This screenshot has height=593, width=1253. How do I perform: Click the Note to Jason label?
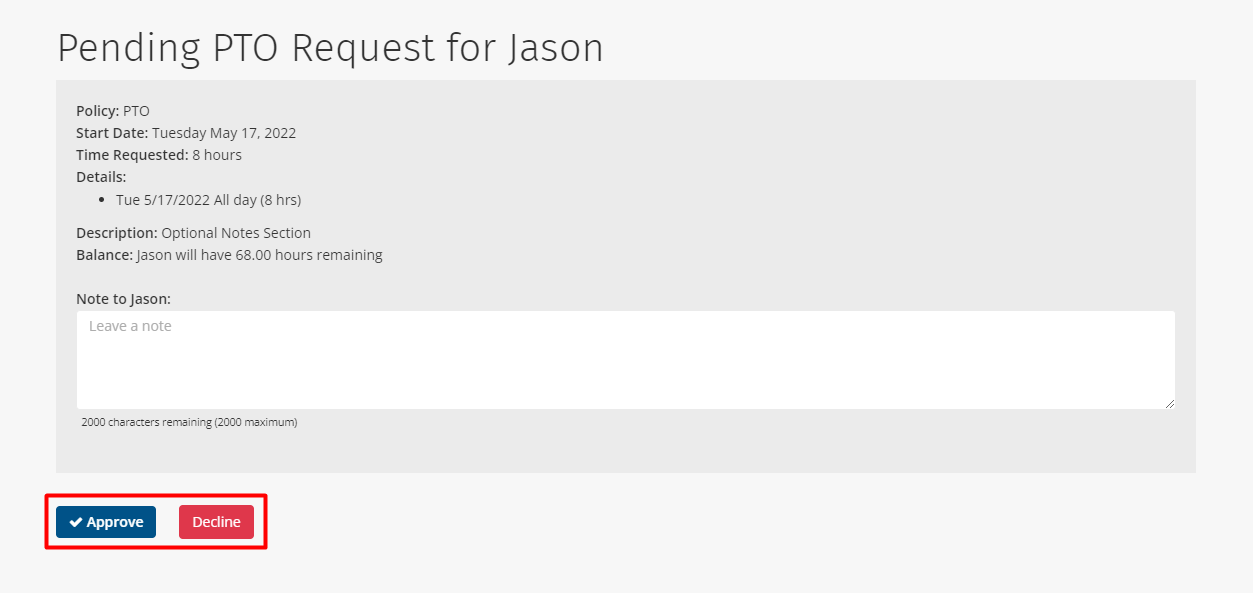pyautogui.click(x=123, y=299)
